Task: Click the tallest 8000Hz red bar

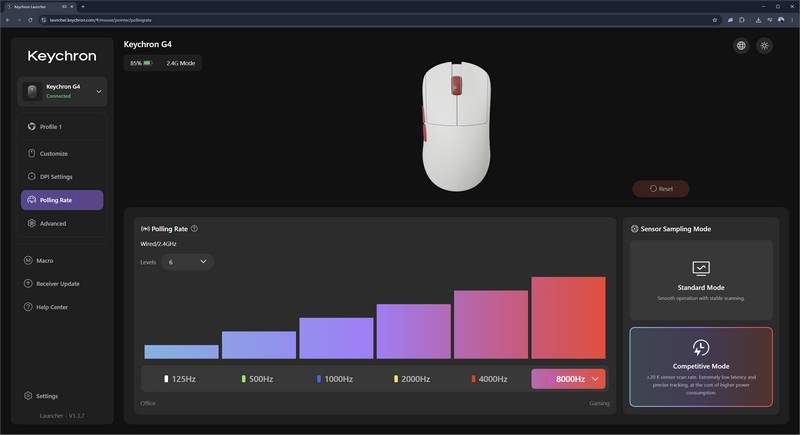Action: point(568,318)
